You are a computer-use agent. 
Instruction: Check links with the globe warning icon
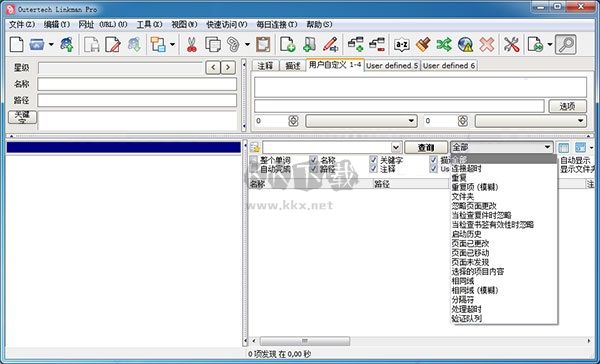(465, 44)
